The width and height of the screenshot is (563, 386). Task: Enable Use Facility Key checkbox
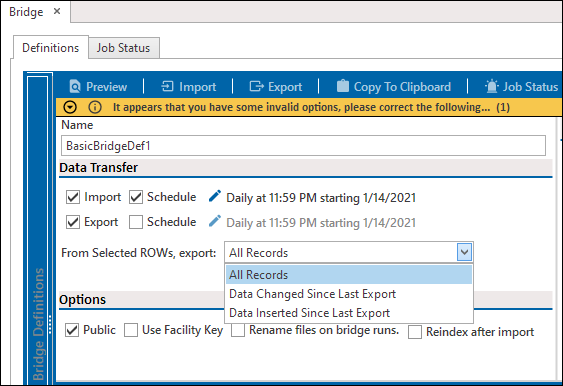(x=131, y=330)
